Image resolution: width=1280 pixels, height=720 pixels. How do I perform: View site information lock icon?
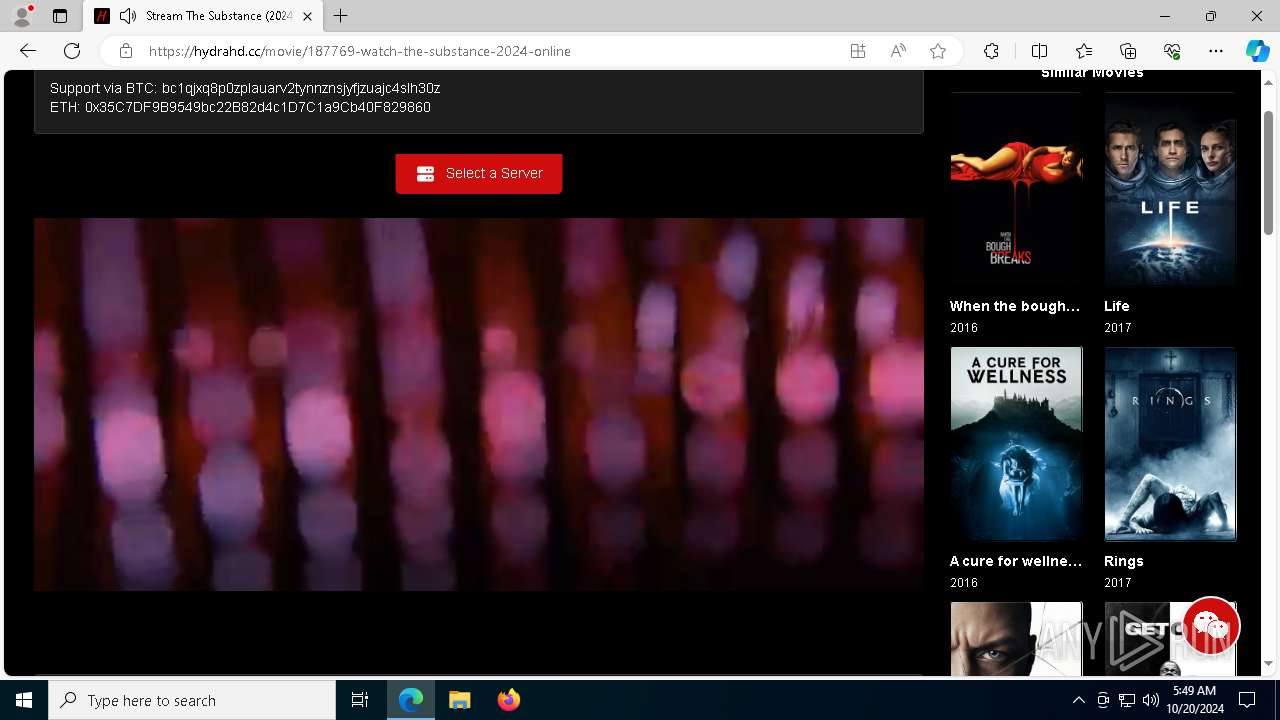coord(126,51)
